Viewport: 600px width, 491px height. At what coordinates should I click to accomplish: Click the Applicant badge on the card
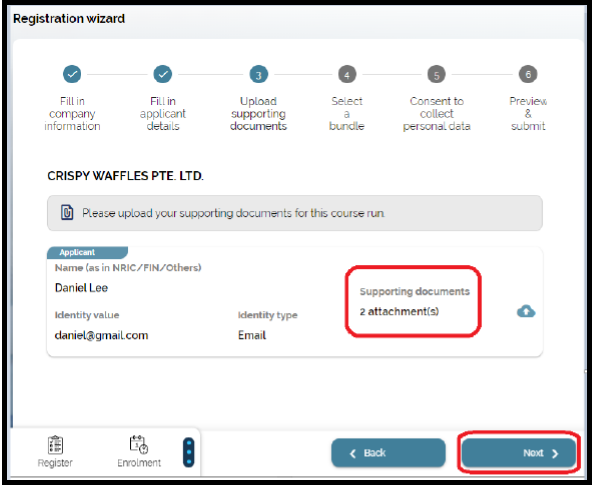click(87, 252)
